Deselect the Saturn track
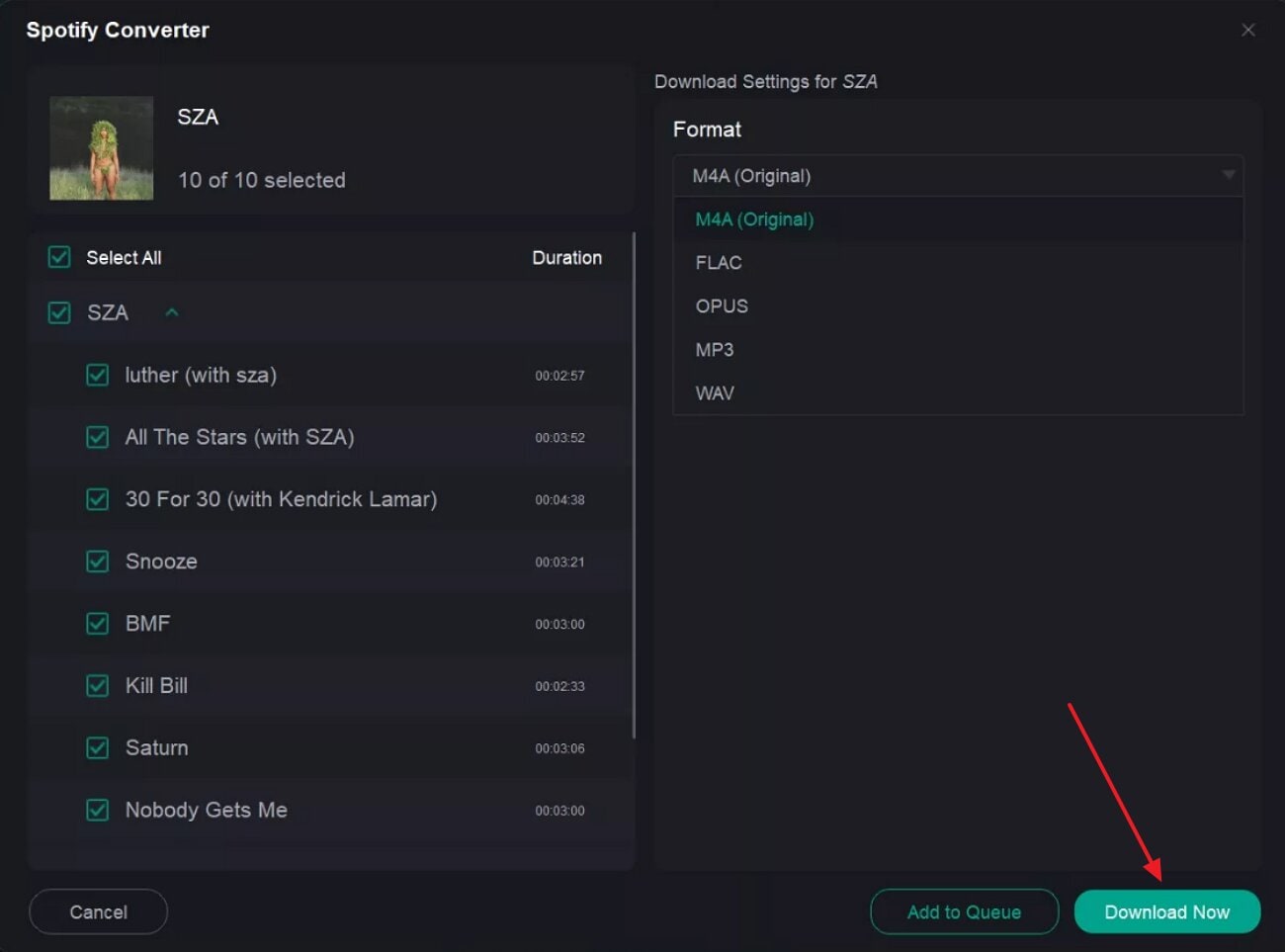This screenshot has width=1285, height=952. point(97,748)
